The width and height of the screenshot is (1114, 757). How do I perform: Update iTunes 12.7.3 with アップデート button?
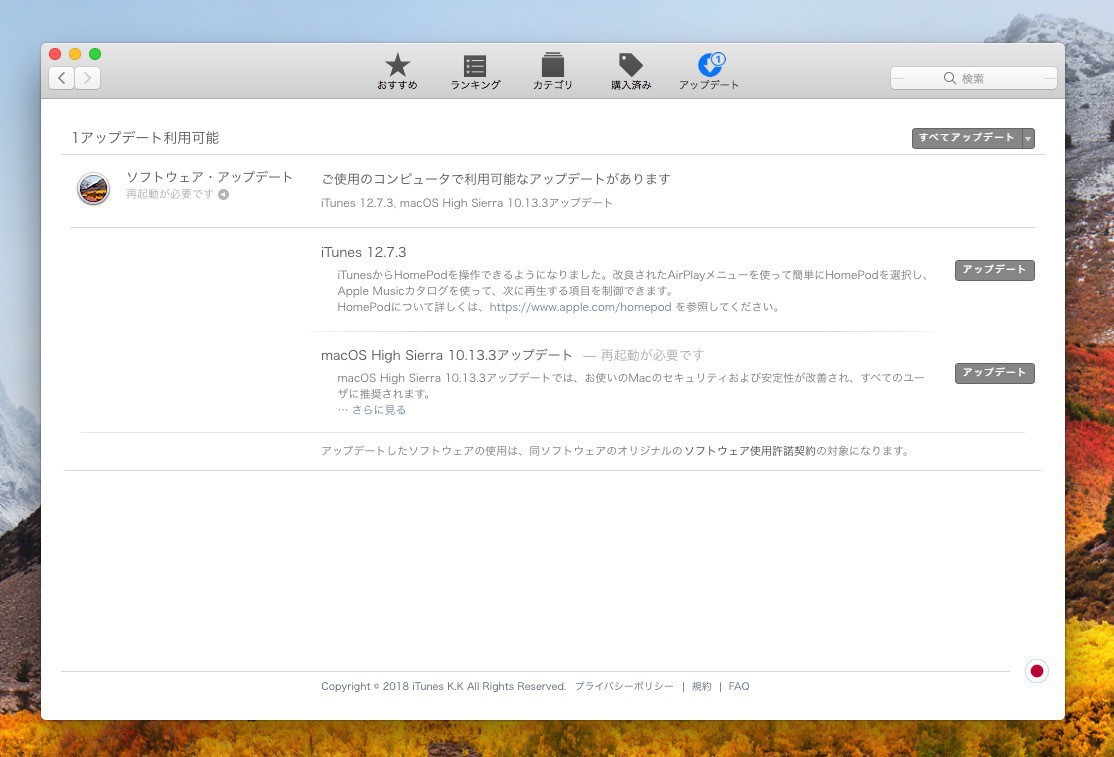pyautogui.click(x=994, y=270)
